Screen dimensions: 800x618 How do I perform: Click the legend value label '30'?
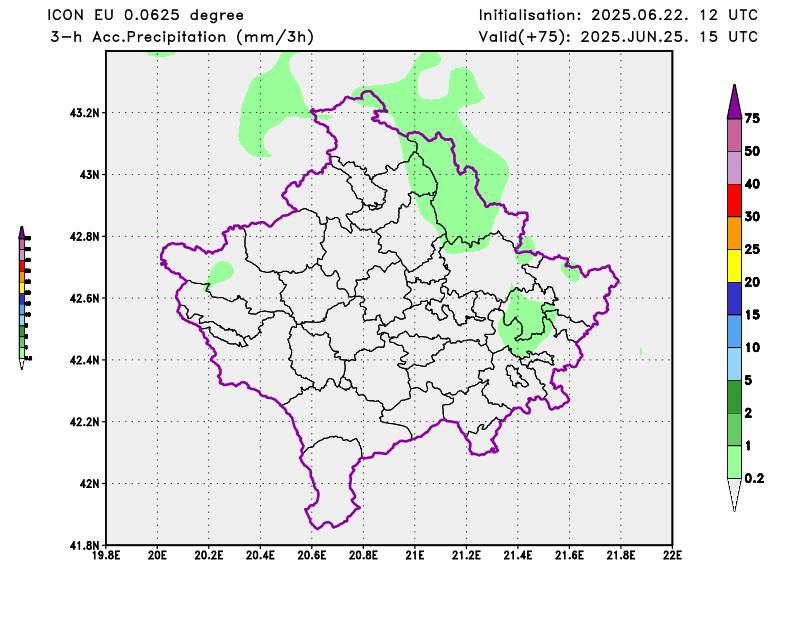pos(752,216)
